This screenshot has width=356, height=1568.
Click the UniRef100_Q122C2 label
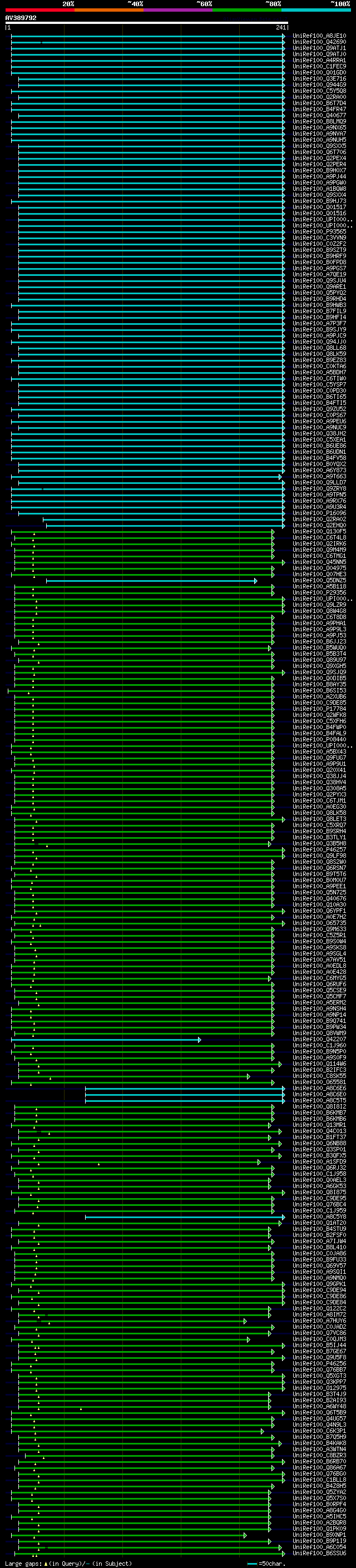coord(319,1309)
